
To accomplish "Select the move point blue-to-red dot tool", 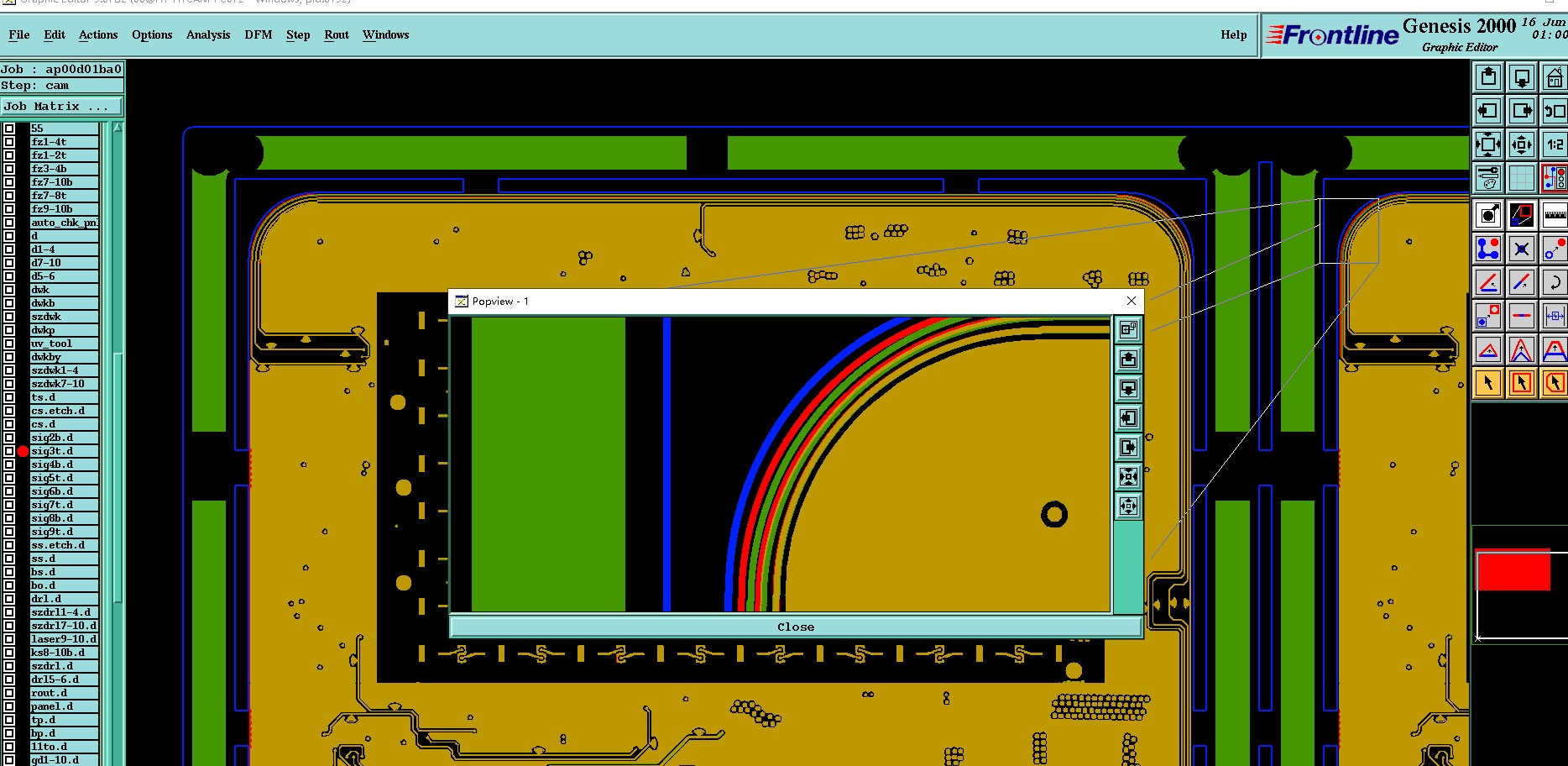I will (1555, 249).
